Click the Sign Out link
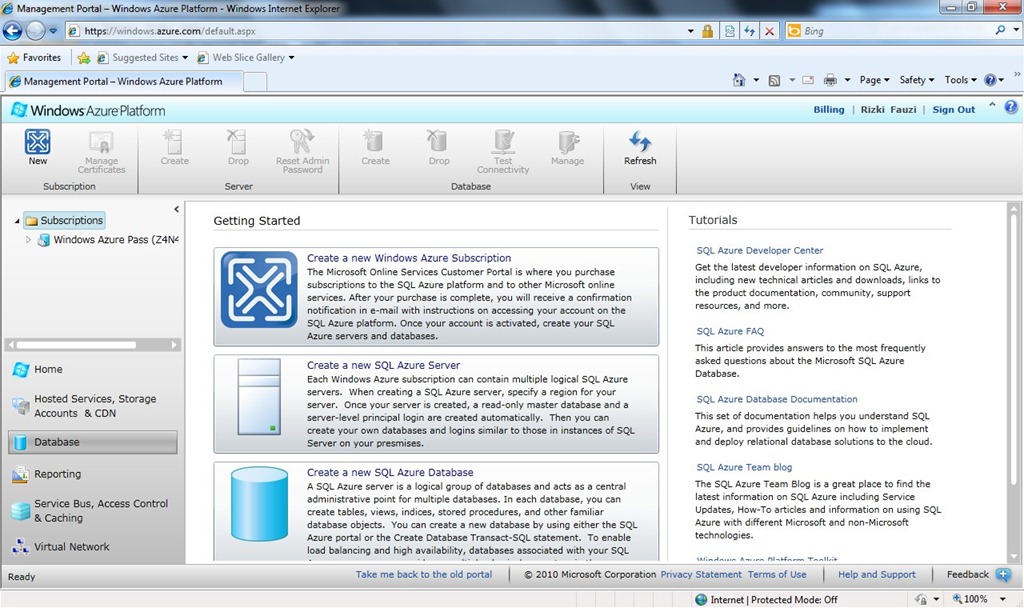This screenshot has height=608, width=1024. 953,110
